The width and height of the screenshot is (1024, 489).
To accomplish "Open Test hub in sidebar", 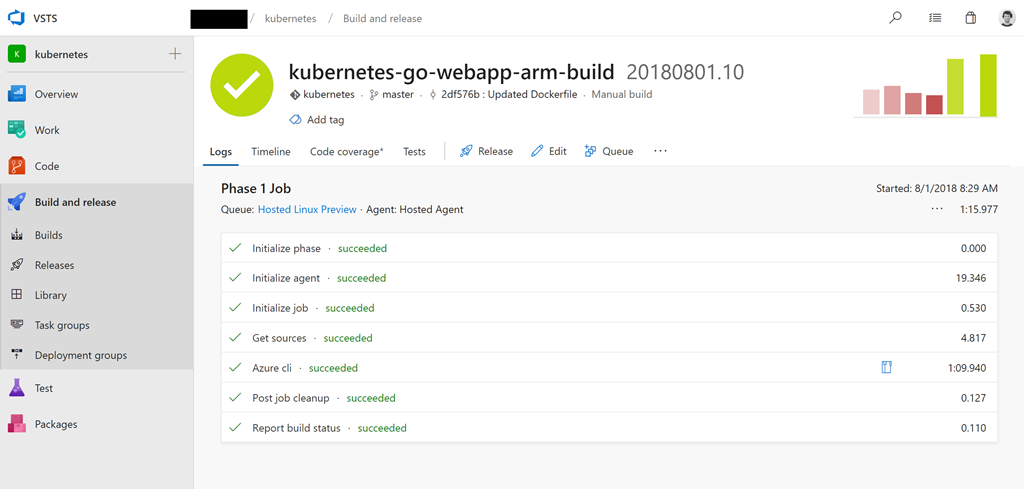I will pyautogui.click(x=44, y=388).
